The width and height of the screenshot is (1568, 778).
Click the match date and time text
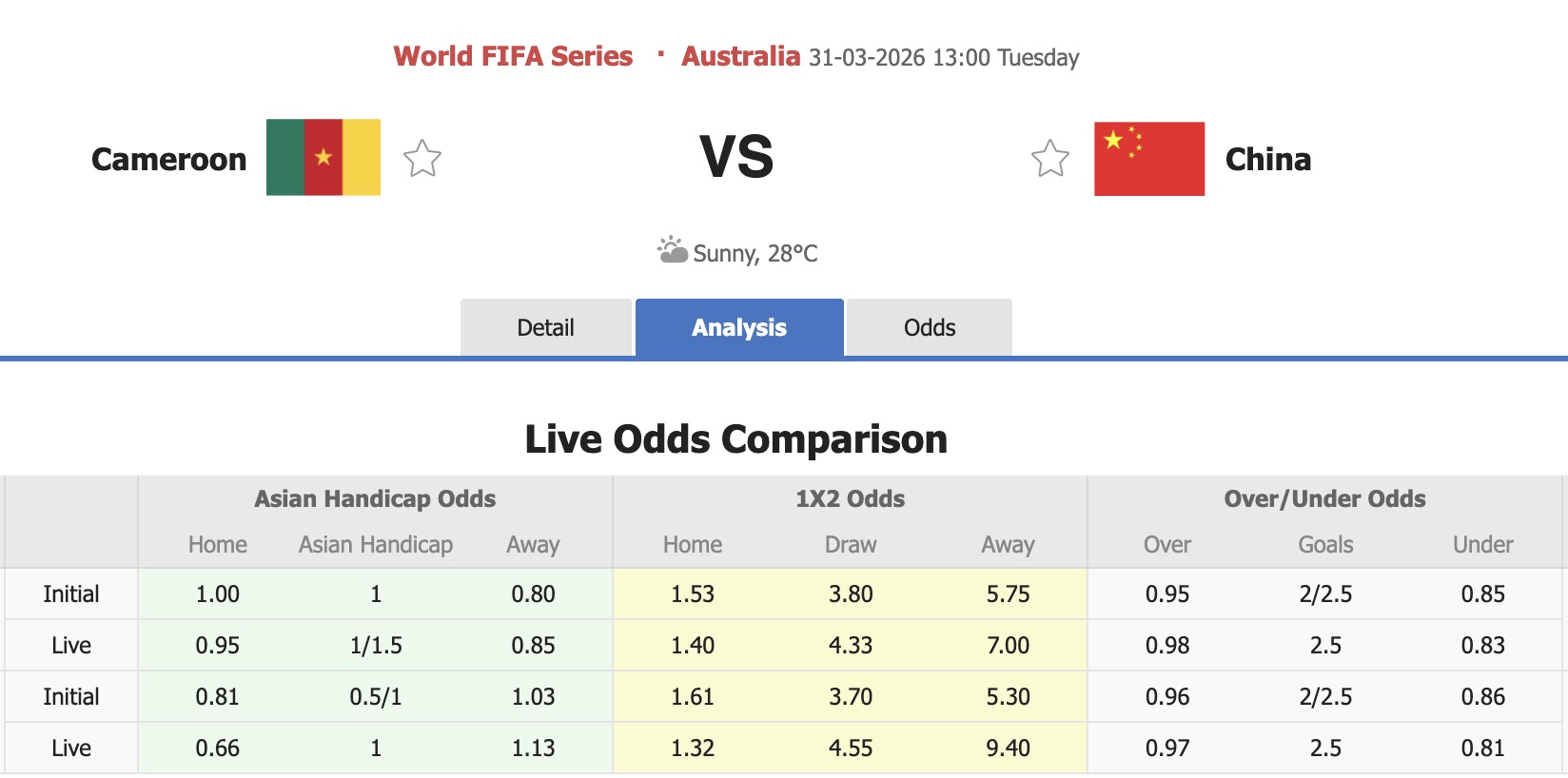[x=943, y=57]
